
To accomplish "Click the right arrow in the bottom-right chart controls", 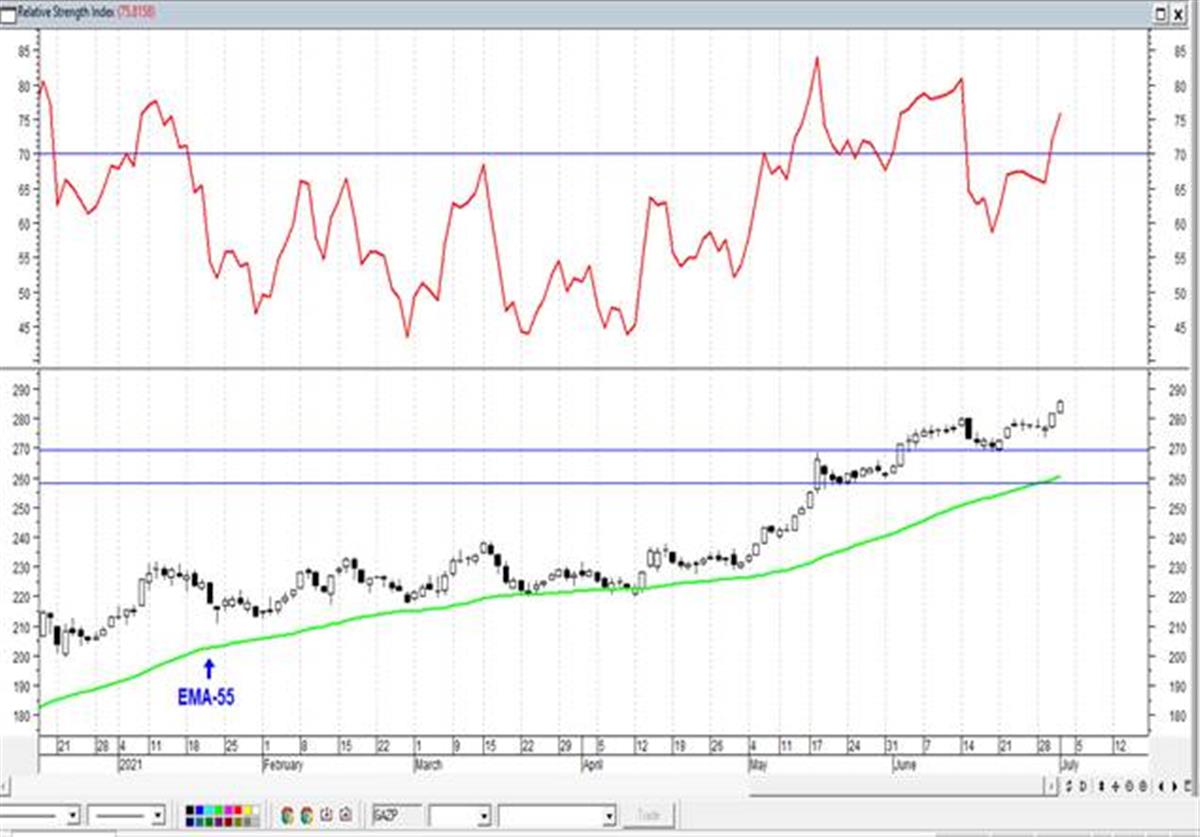I will coord(1174,786).
